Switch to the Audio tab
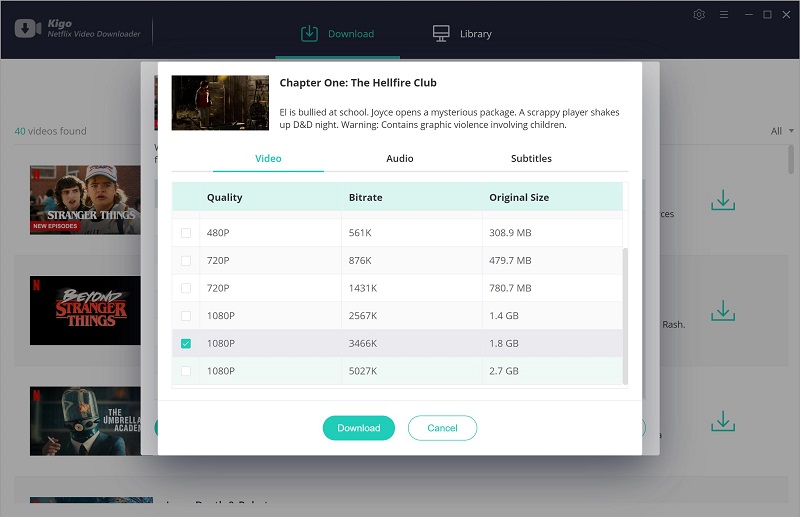The image size is (800, 517). pos(399,159)
